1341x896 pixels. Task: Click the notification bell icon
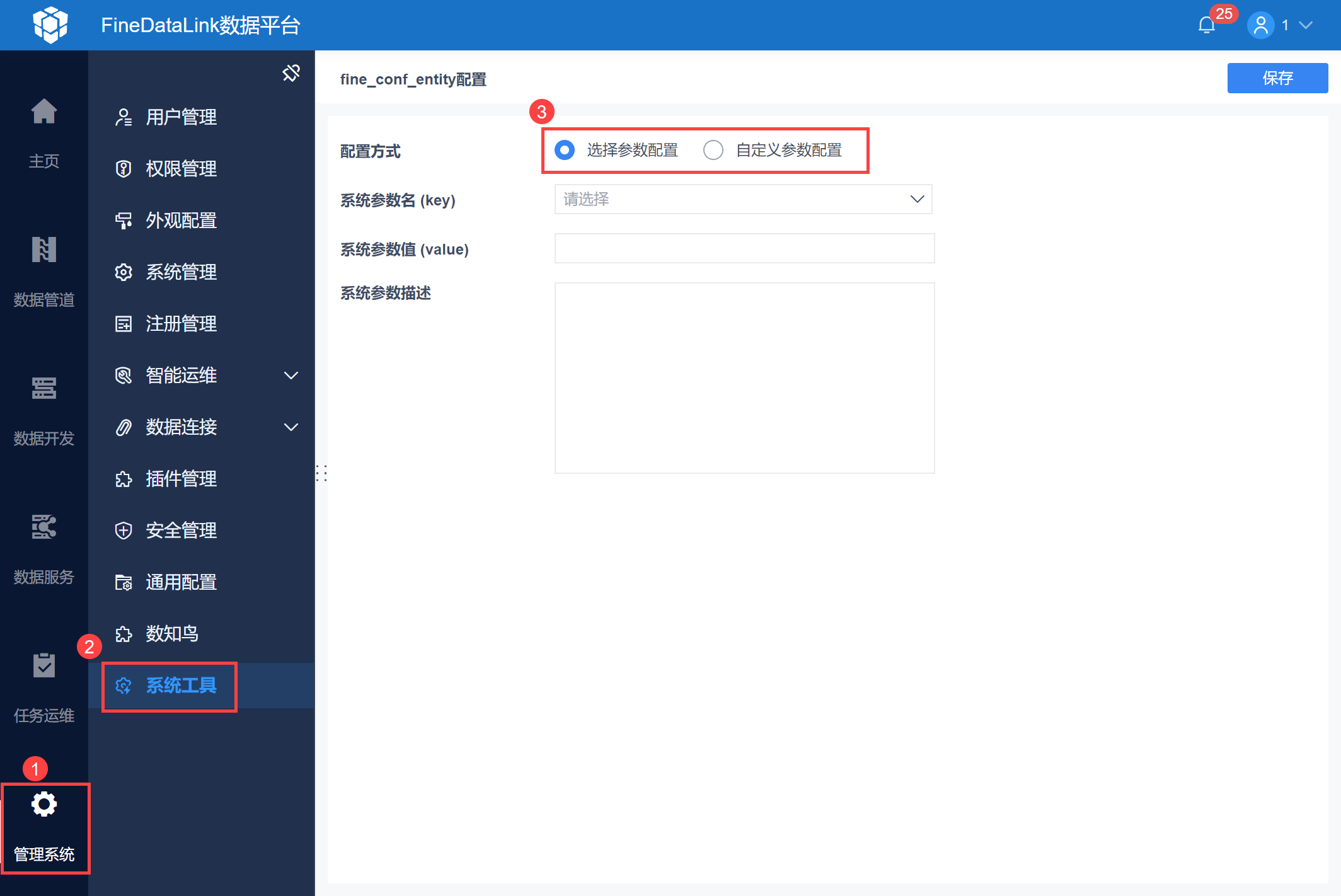pyautogui.click(x=1206, y=25)
